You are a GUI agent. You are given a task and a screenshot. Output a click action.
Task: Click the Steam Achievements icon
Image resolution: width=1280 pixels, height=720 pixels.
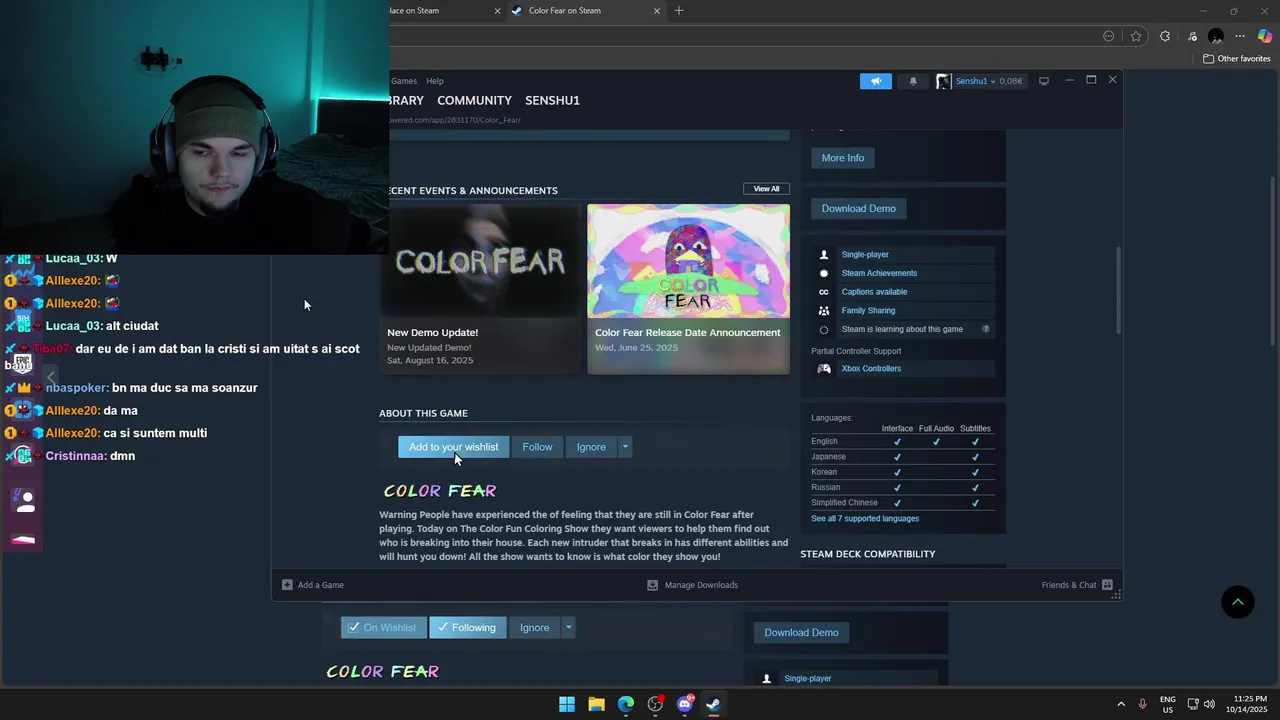[824, 273]
